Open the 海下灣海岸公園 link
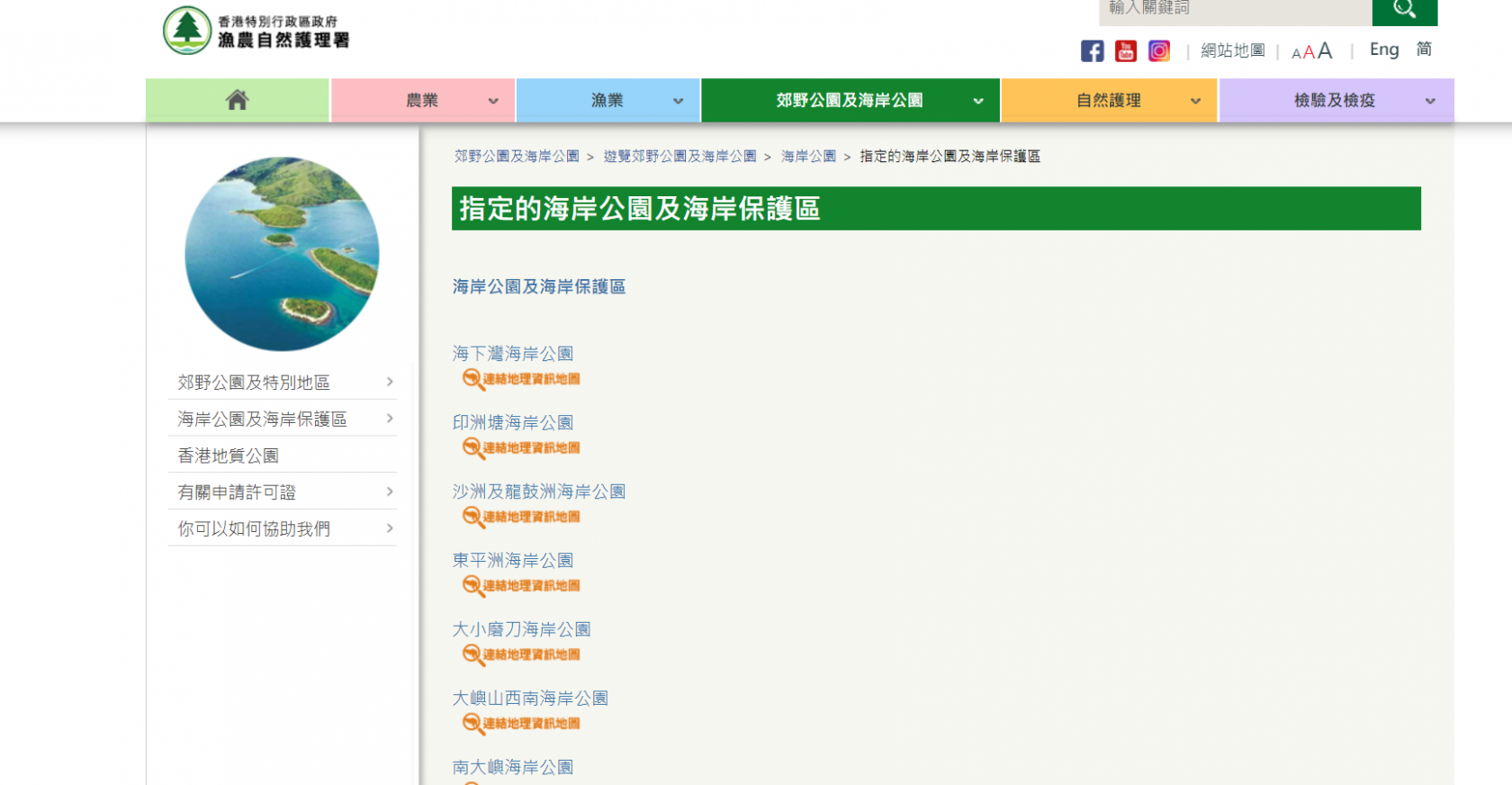1512x785 pixels. tap(513, 354)
